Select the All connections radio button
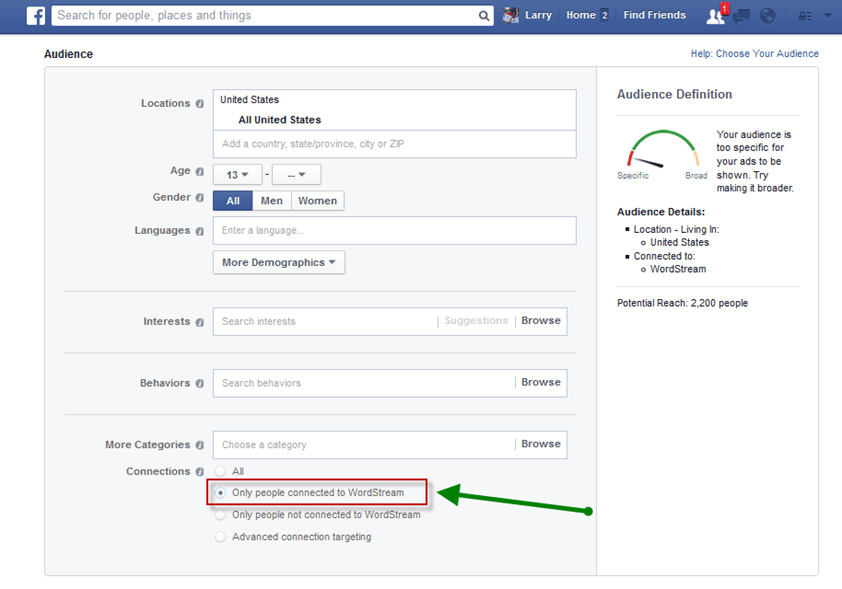Screen dimensions: 842x589 pyautogui.click(x=220, y=471)
